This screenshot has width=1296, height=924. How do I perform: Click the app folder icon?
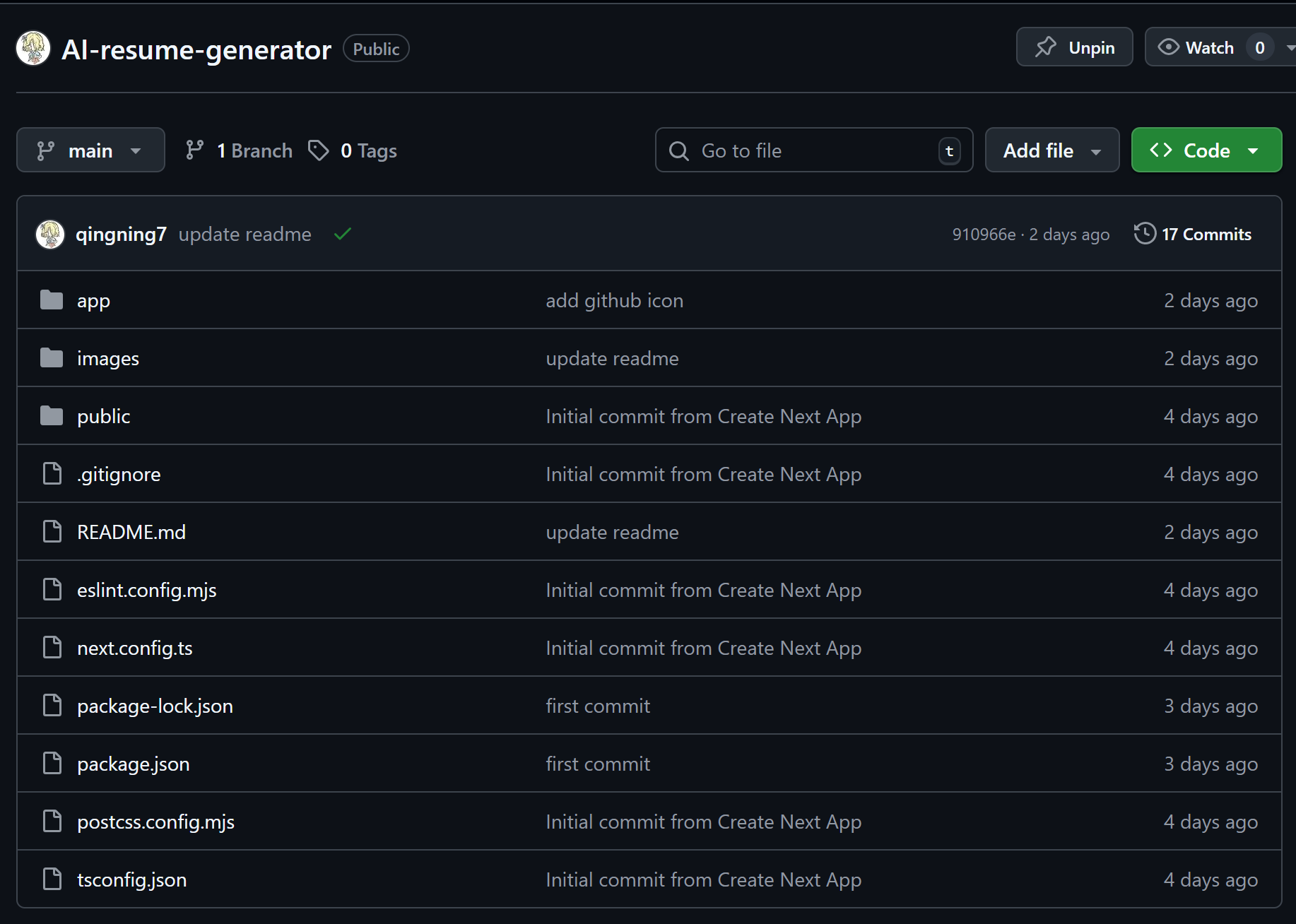(x=52, y=300)
